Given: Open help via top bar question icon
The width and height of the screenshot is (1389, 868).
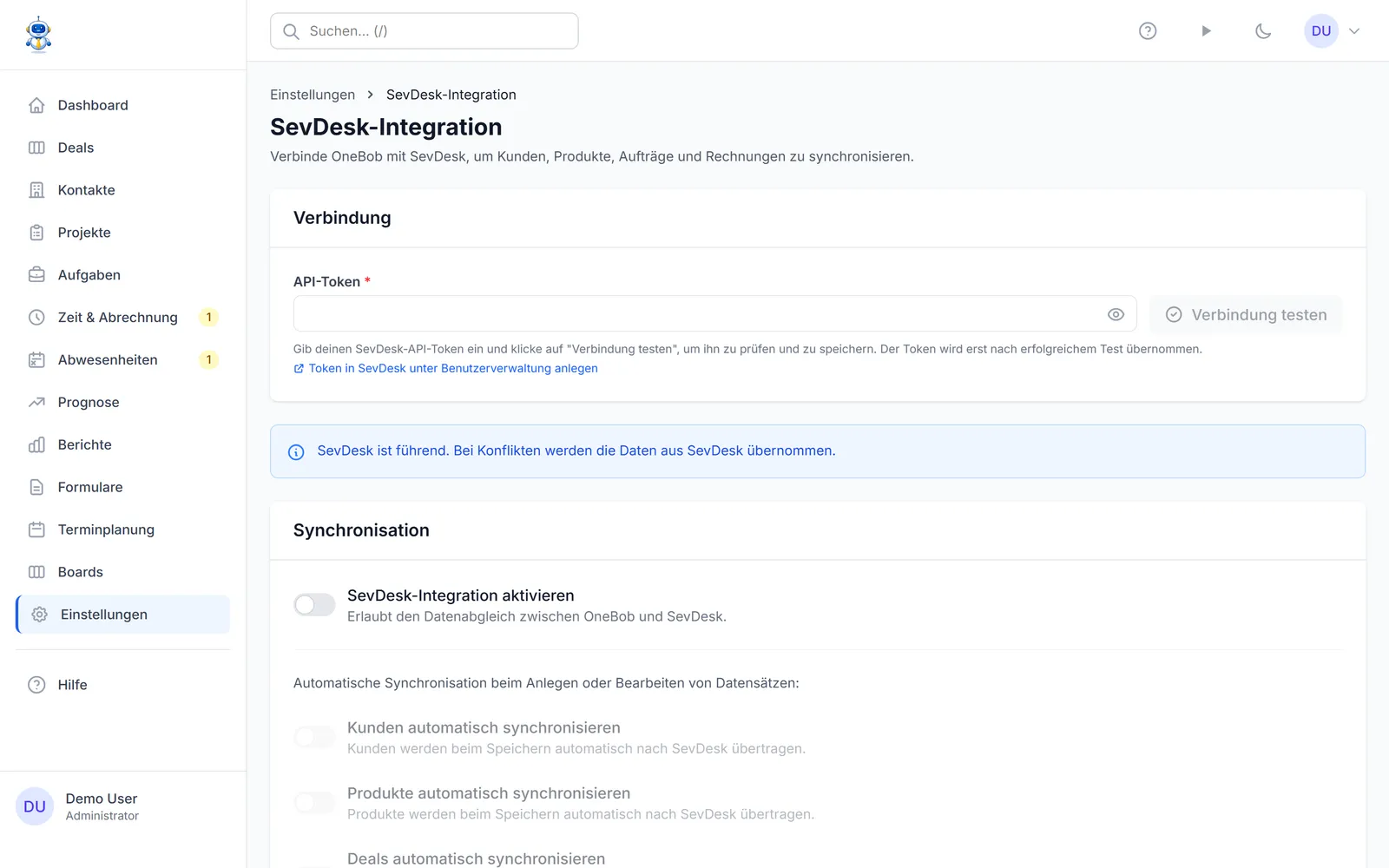Looking at the screenshot, I should tap(1148, 31).
